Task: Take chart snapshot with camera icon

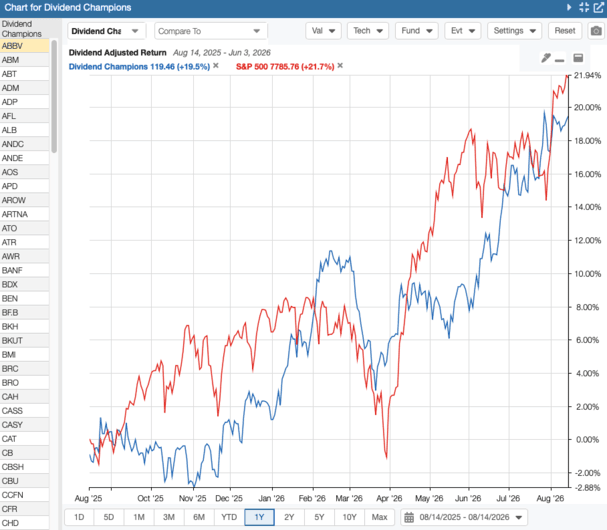Action: pyautogui.click(x=596, y=31)
